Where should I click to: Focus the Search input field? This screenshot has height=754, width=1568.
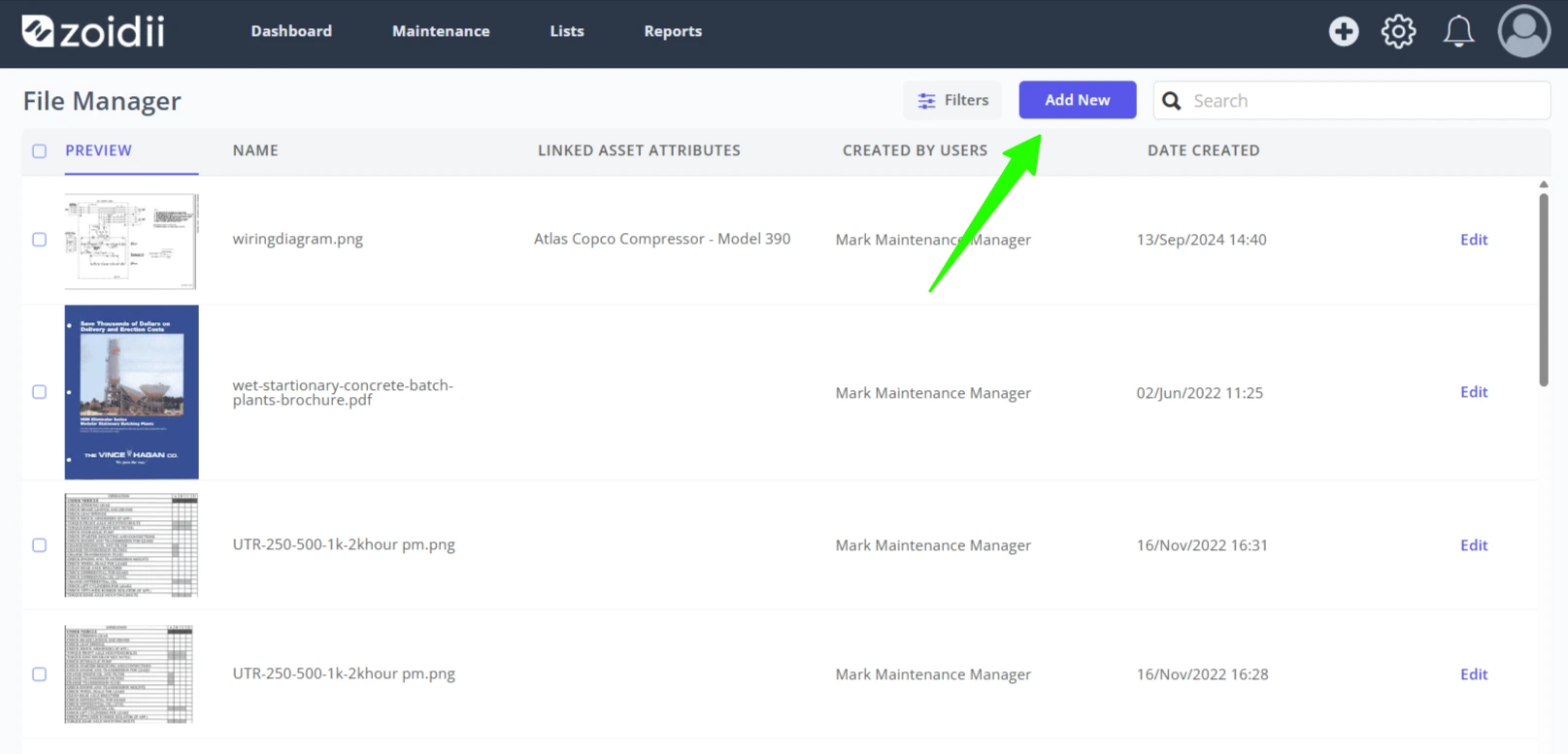[1351, 101]
